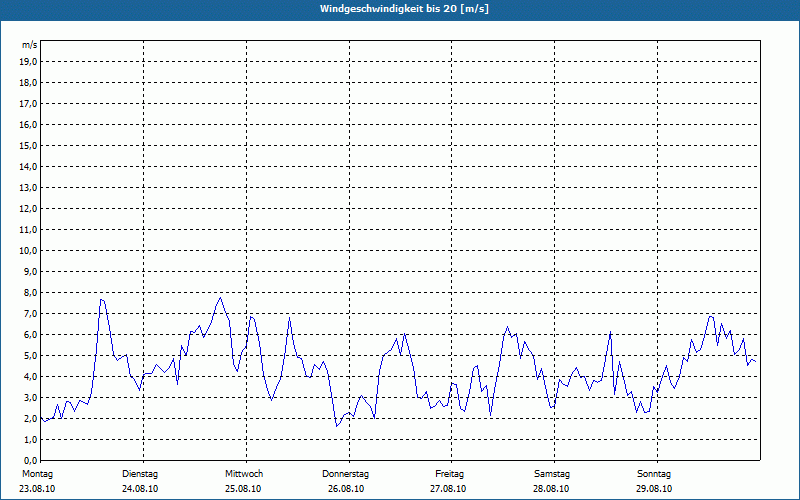Click the 8,0 y-axis label
Screen dimensions: 800x500
pyautogui.click(x=30, y=292)
